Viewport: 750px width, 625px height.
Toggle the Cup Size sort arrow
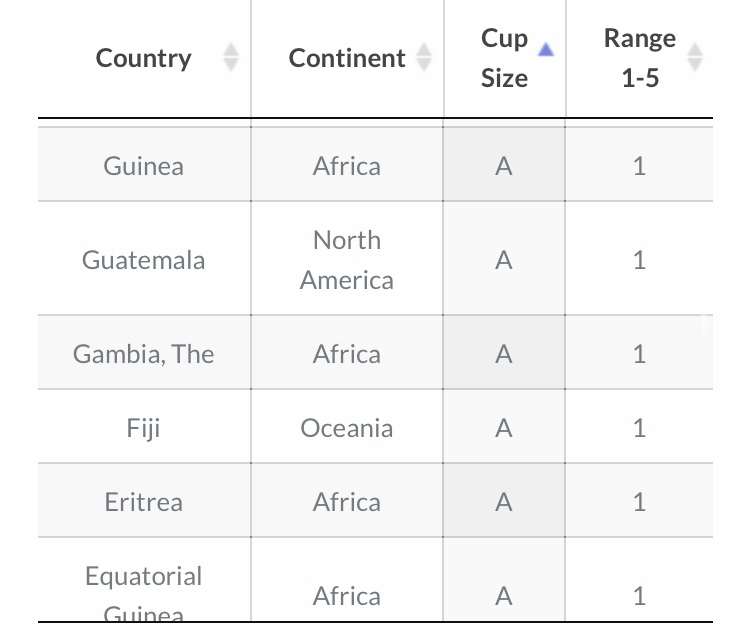click(x=546, y=49)
